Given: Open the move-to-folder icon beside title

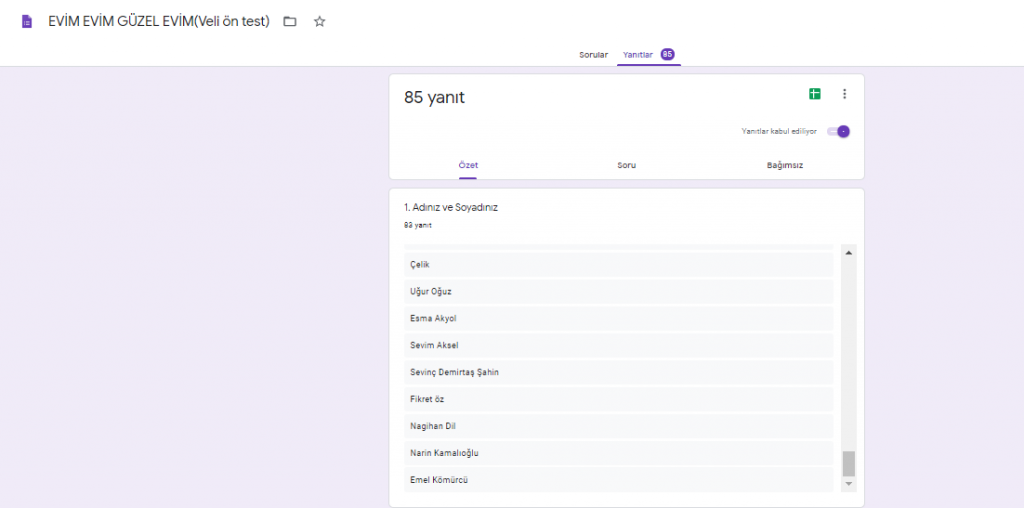Looking at the screenshot, I should coord(290,22).
